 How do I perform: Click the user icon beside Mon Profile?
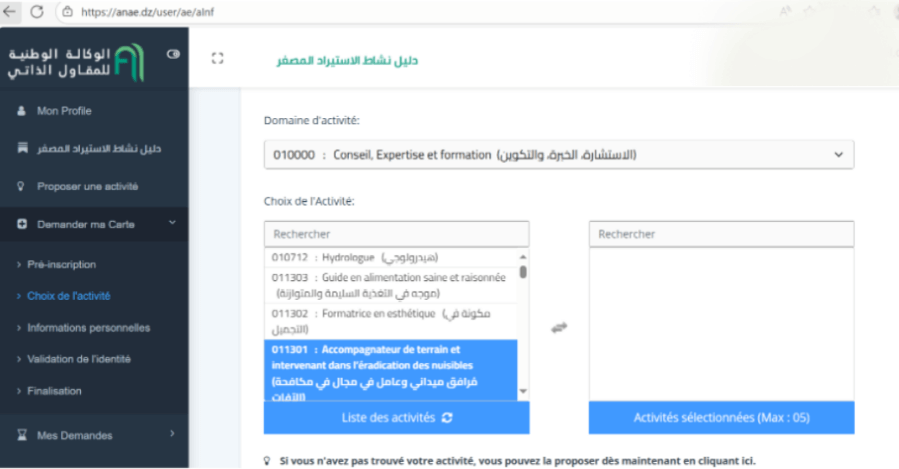[x=21, y=111]
